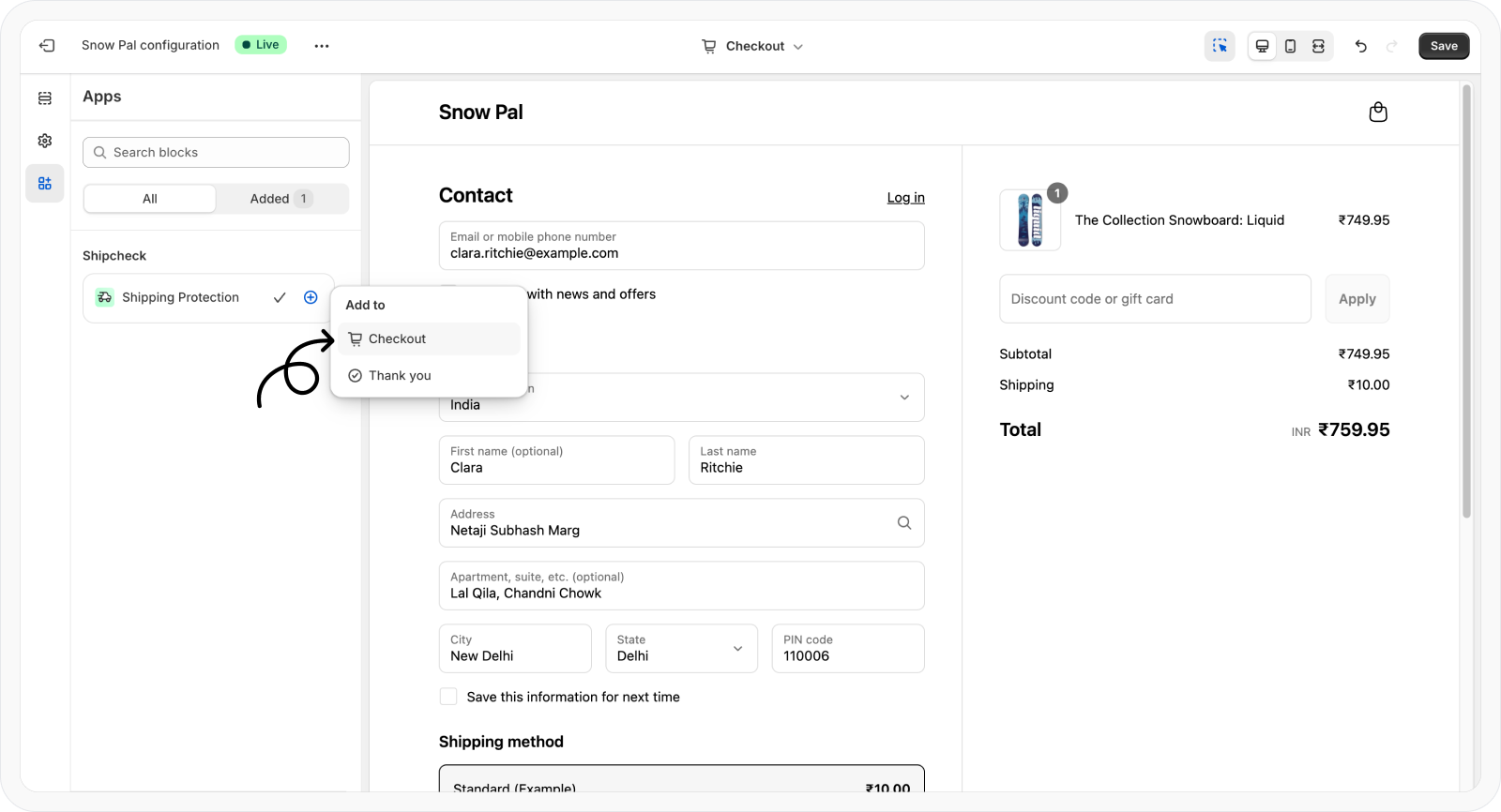Choose Thank you in Add to menu

coord(430,375)
